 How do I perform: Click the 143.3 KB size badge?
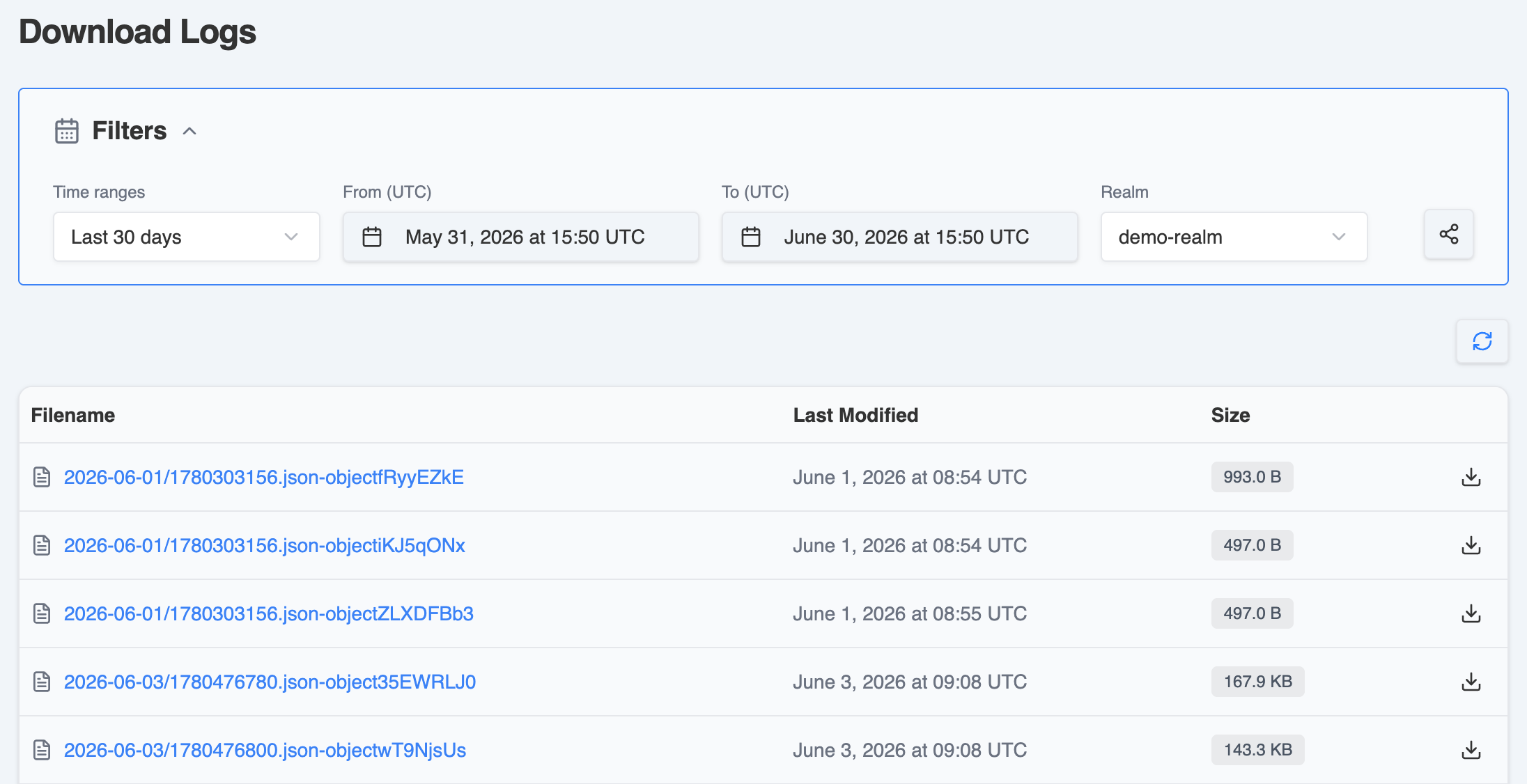click(x=1257, y=750)
